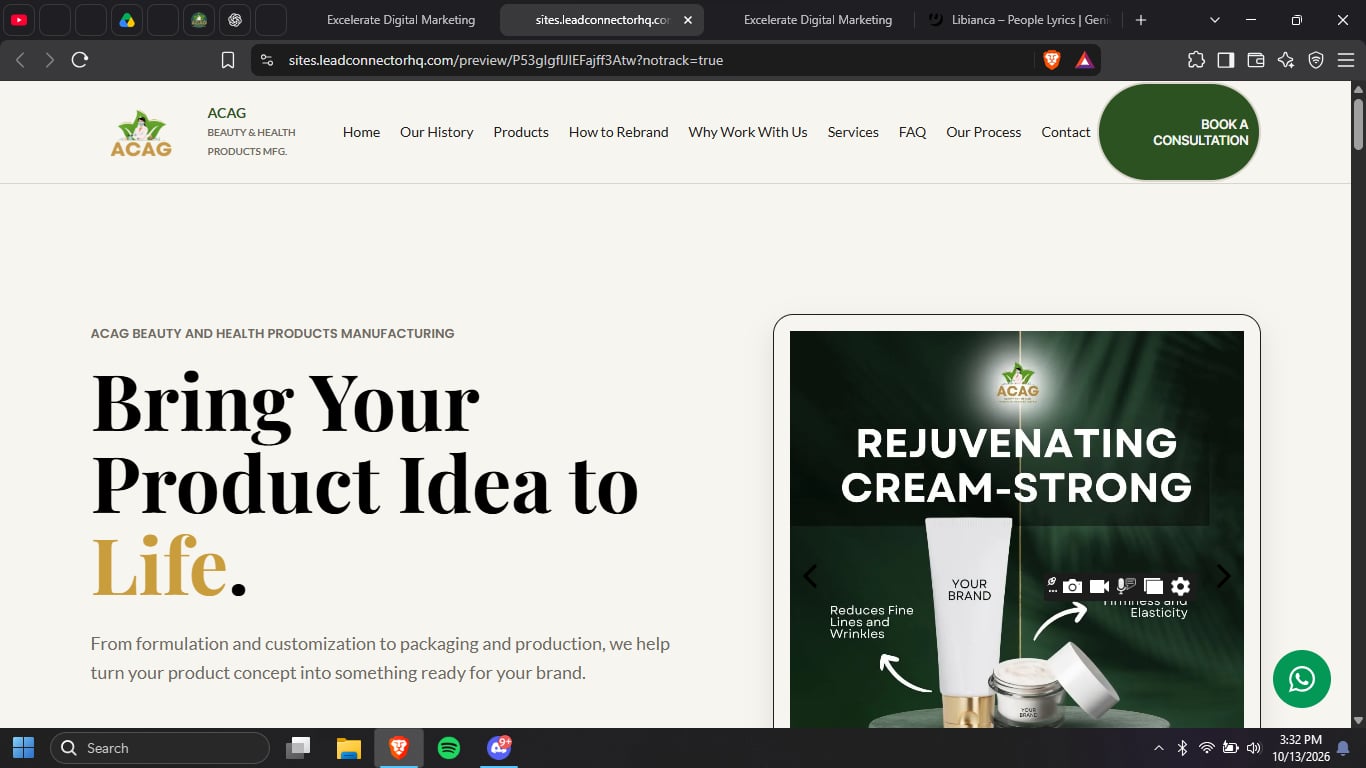The image size is (1366, 768).
Task: Open the Why Work With Us link
Action: pos(748,132)
